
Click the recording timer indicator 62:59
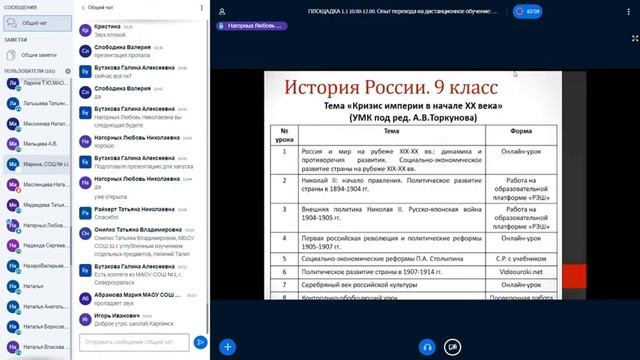[x=527, y=11]
